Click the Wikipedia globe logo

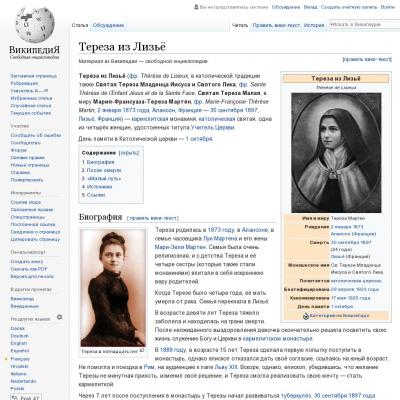pyautogui.click(x=35, y=24)
